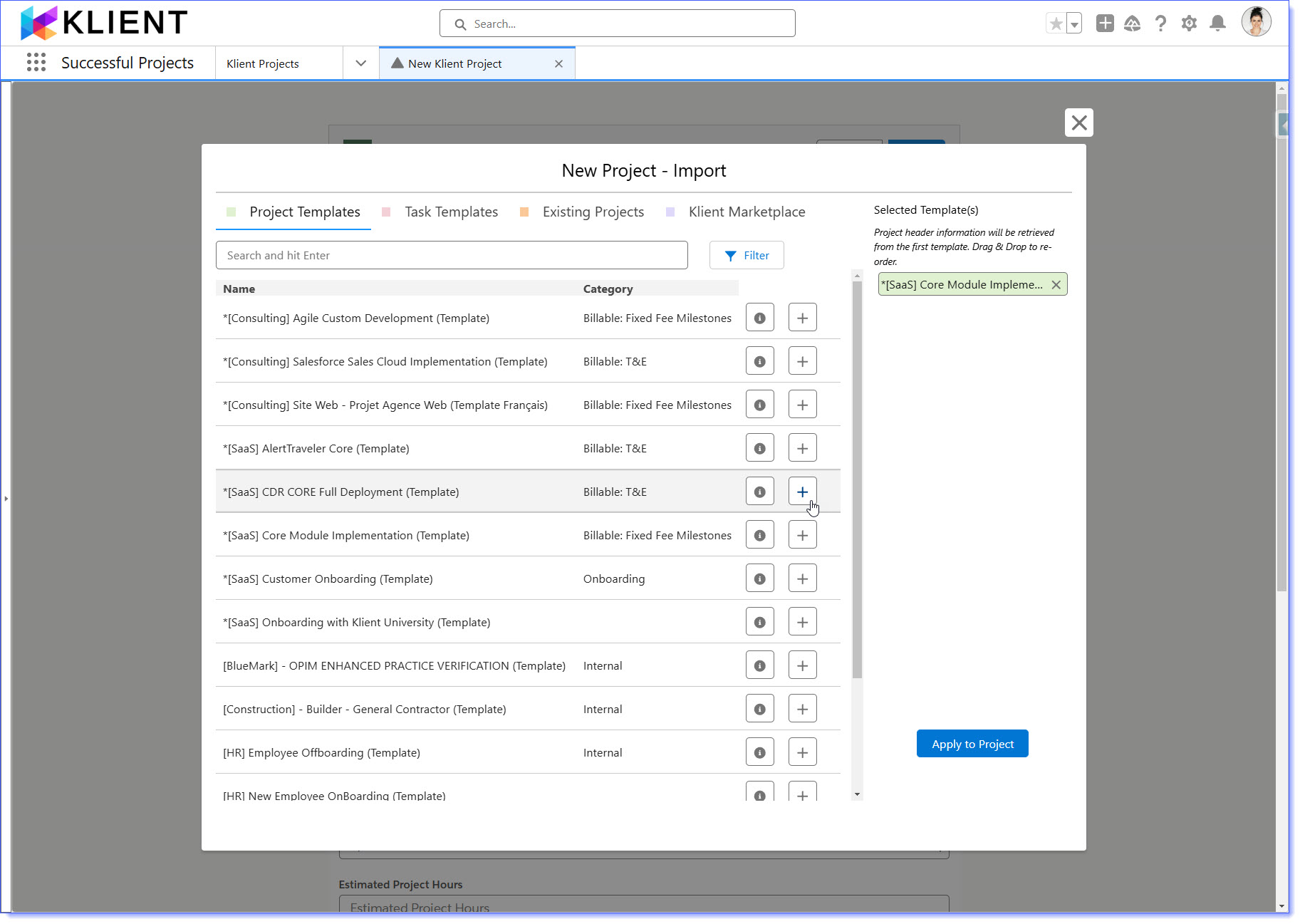
Task: Open Klient Projects navigation tab
Action: (x=263, y=63)
